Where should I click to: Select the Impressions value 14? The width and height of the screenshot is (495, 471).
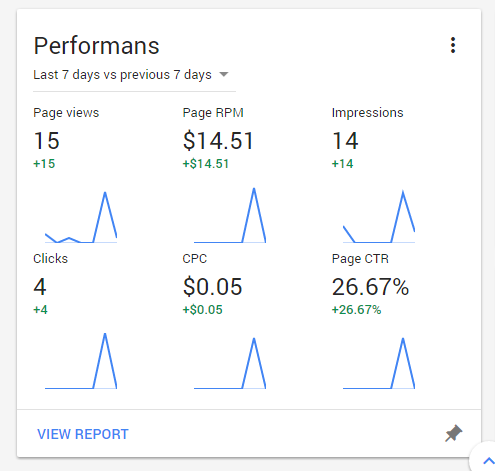pyautogui.click(x=345, y=141)
